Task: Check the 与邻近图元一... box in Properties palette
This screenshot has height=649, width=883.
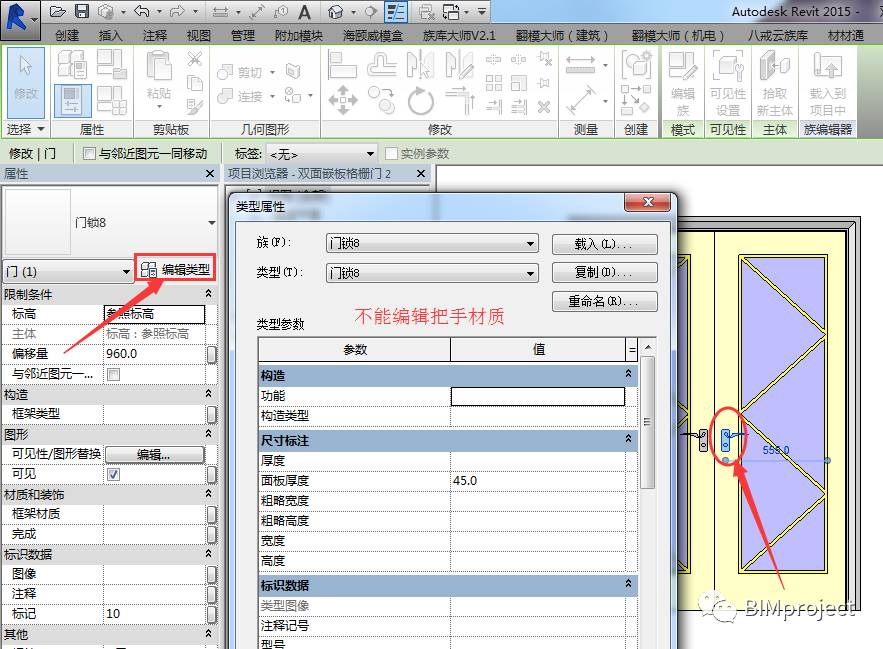Action: [113, 374]
